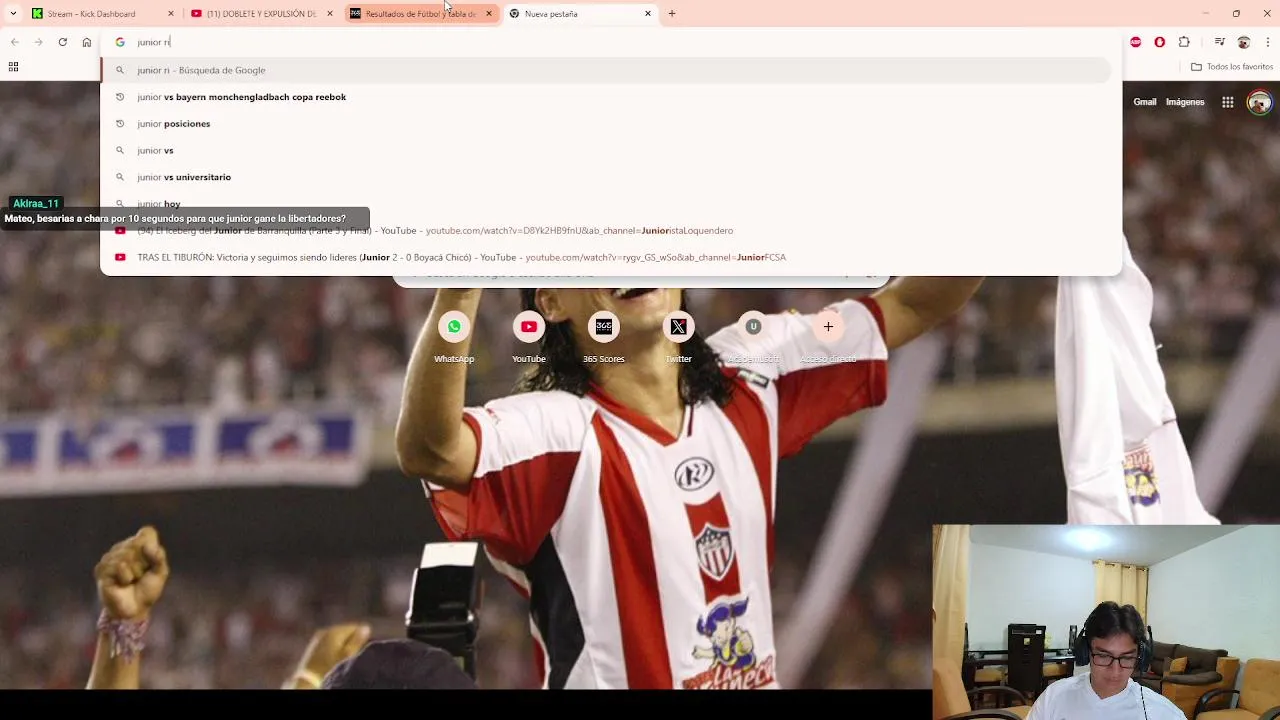1280x720 pixels.
Task: Go back to the previous page
Action: click(14, 42)
